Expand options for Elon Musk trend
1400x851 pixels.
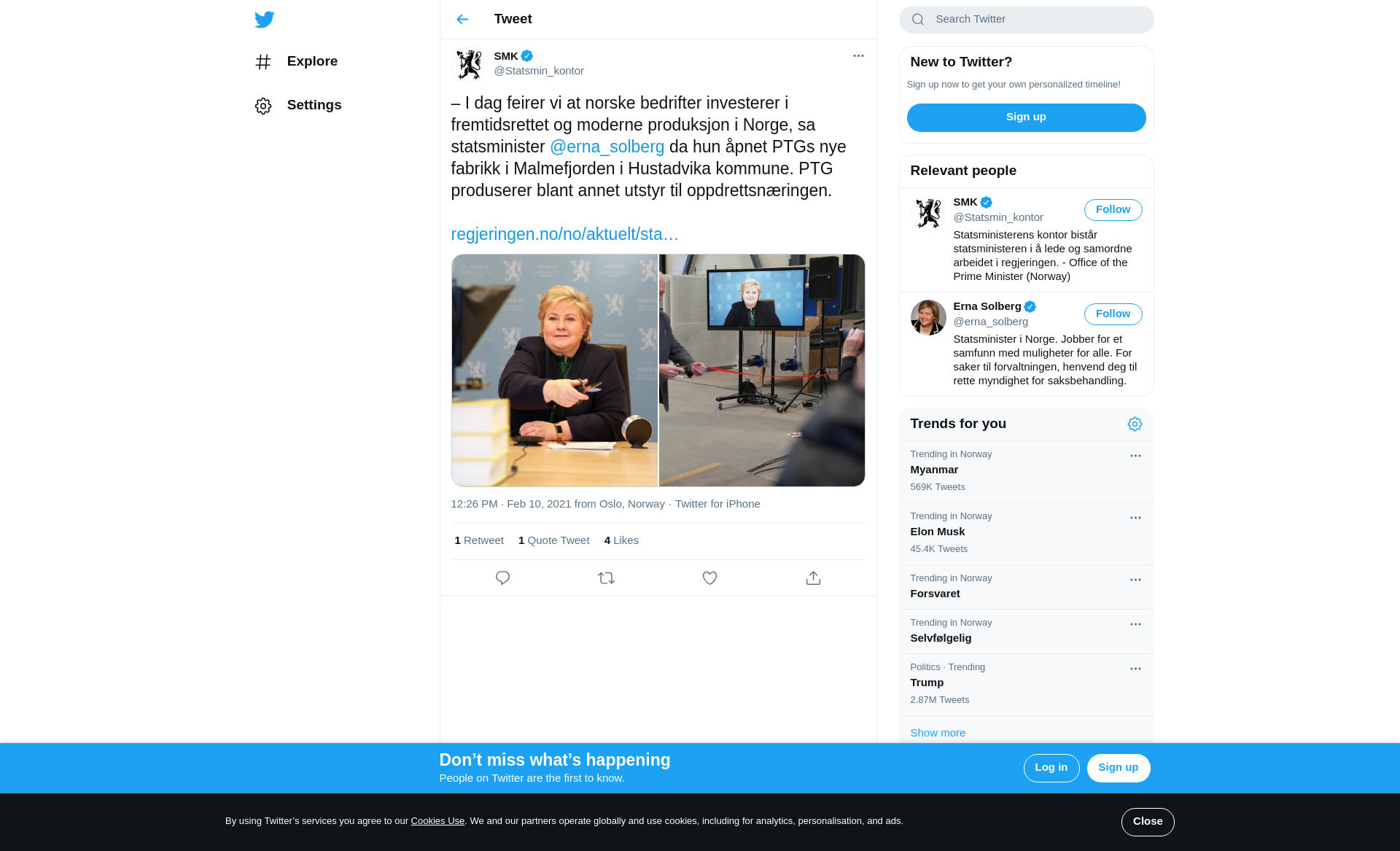tap(1135, 518)
